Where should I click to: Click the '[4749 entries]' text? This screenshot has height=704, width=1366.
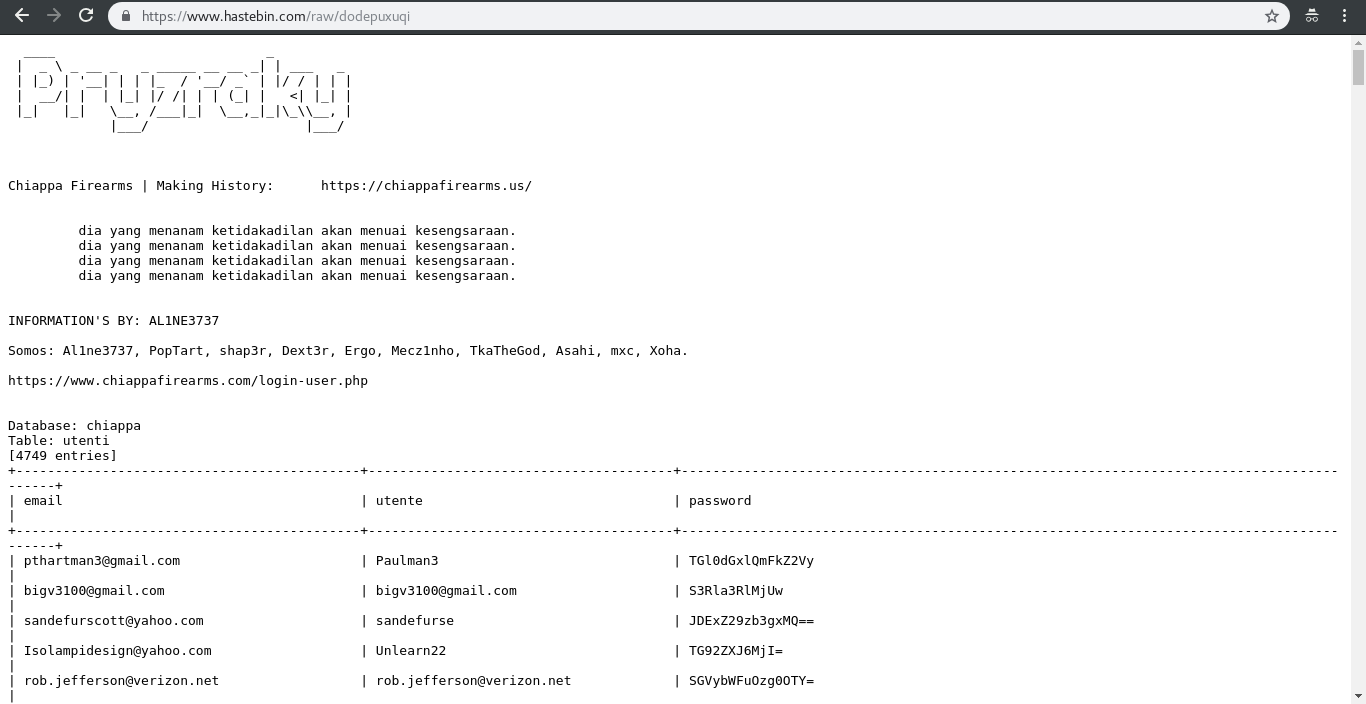63,456
